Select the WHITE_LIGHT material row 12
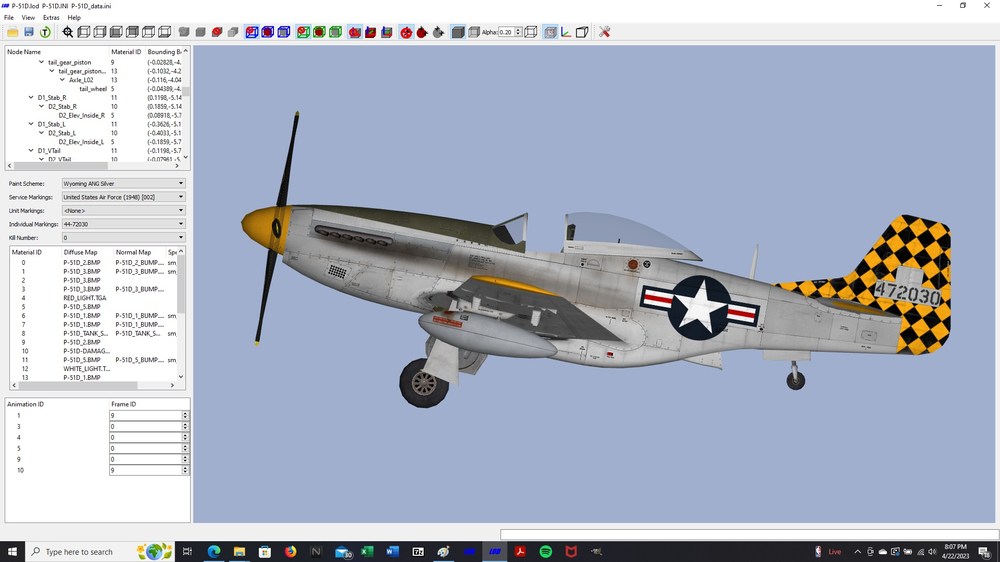Viewport: 1000px width, 562px height. (87, 369)
